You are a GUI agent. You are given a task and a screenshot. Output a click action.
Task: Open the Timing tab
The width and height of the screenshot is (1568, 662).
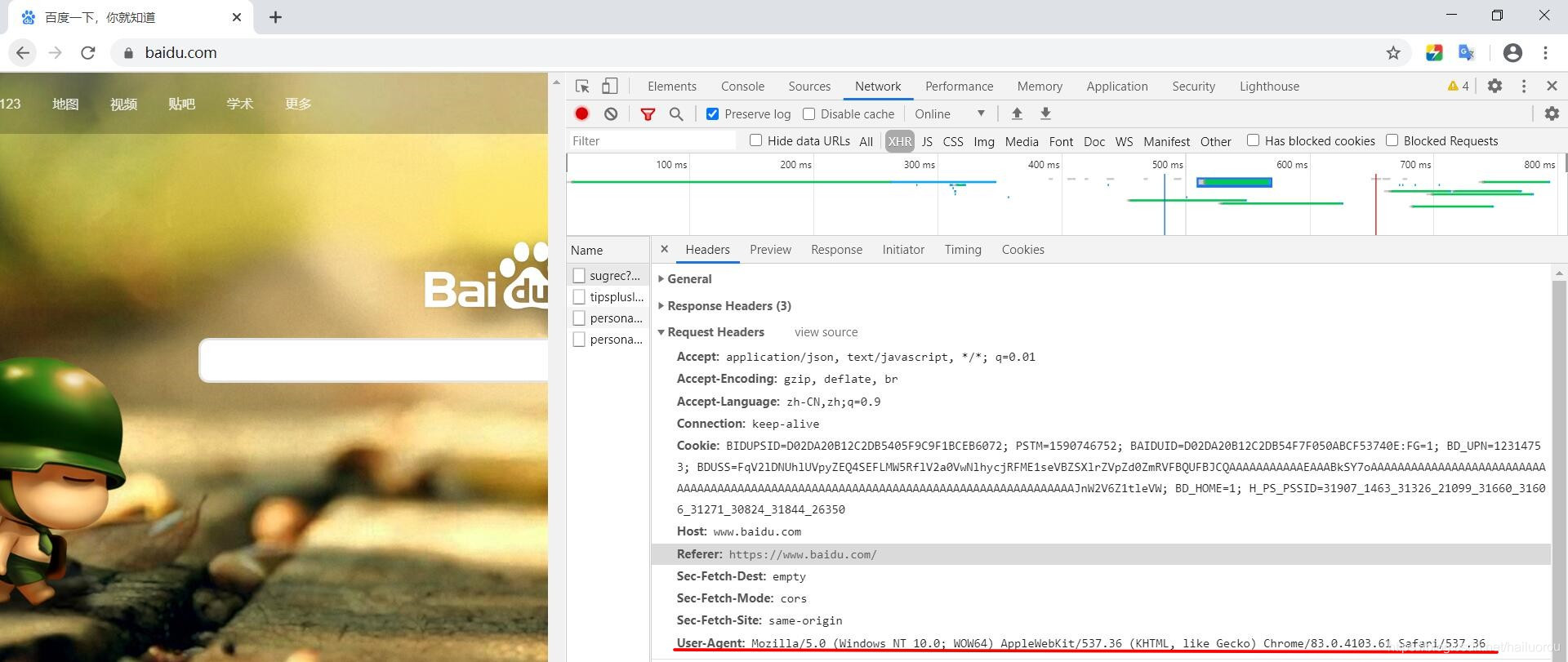click(963, 250)
